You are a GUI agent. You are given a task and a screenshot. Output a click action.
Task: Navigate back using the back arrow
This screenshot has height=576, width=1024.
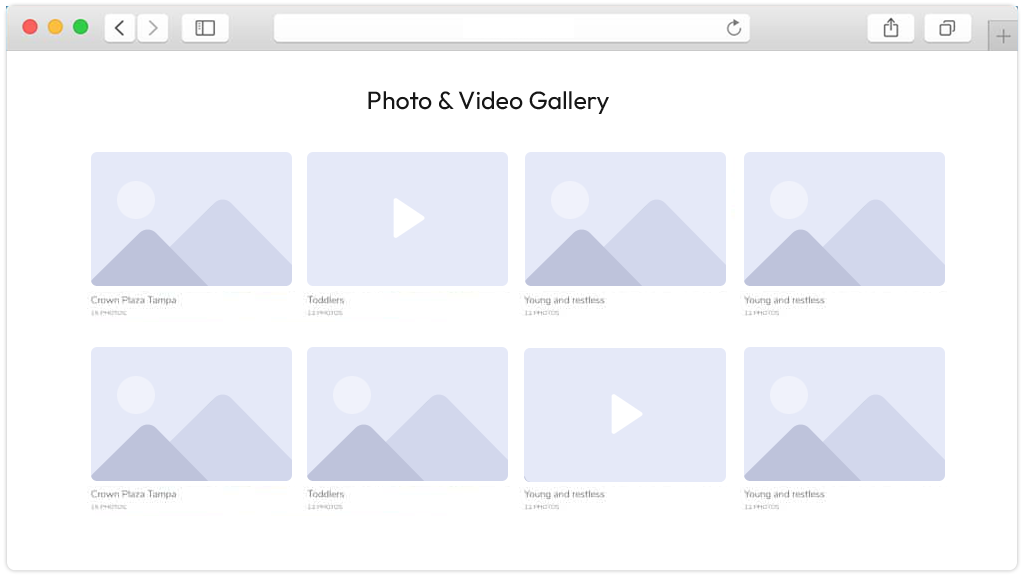[x=119, y=27]
